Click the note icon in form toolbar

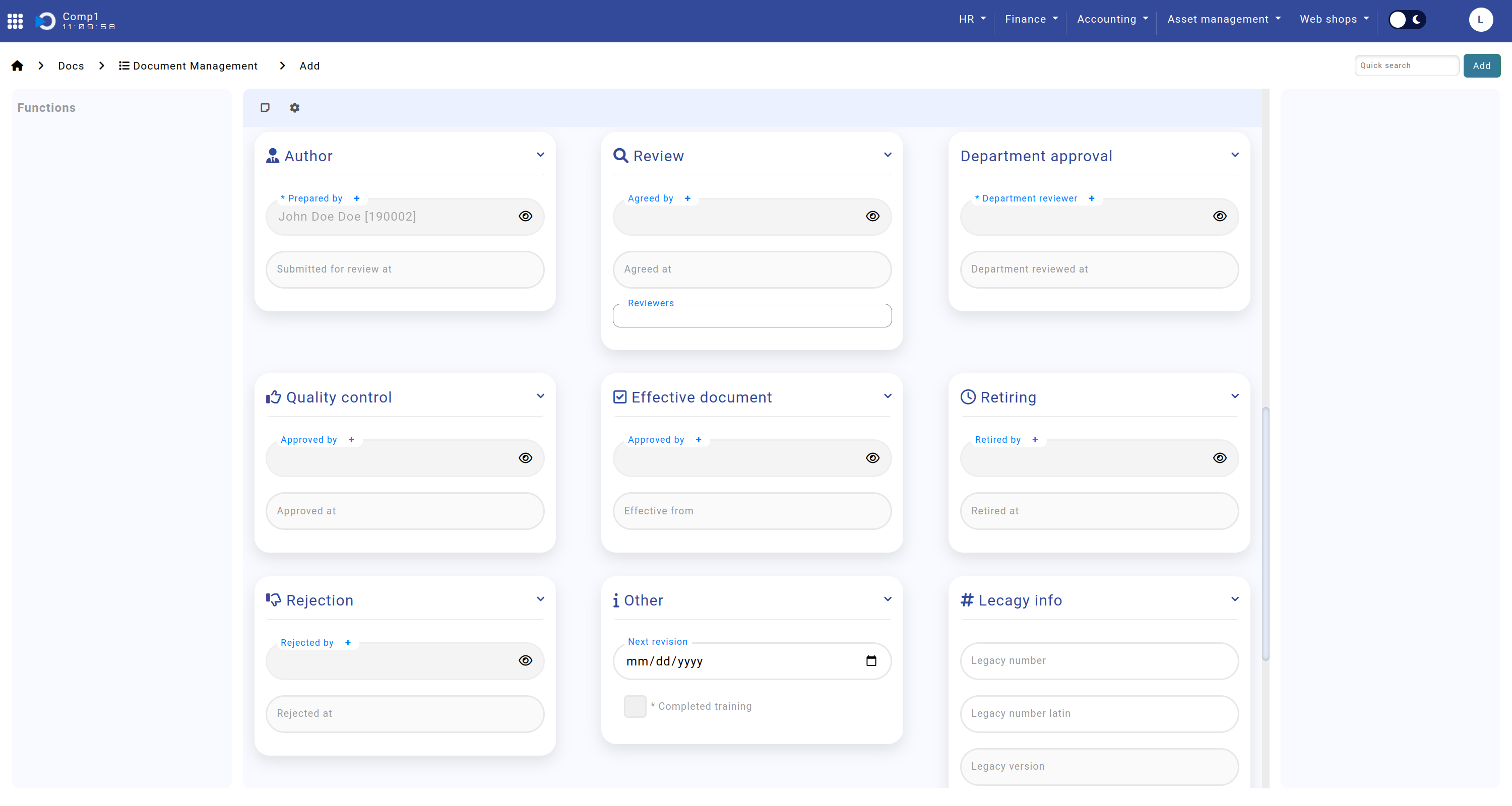265,107
